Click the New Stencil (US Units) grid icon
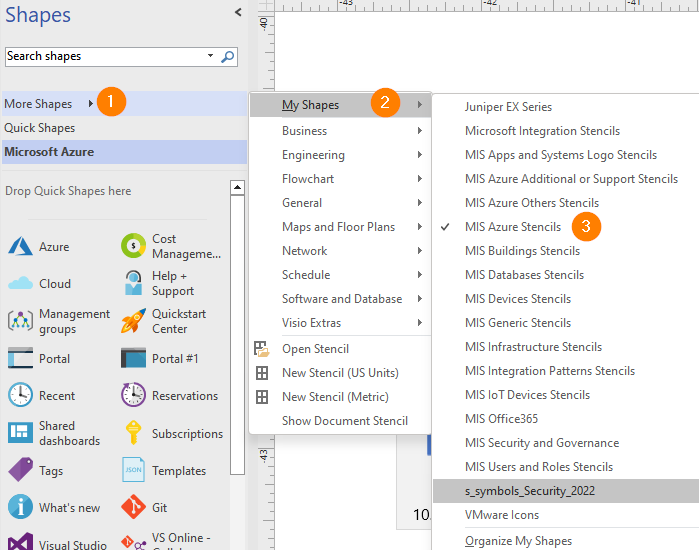The image size is (699, 550). (x=262, y=373)
